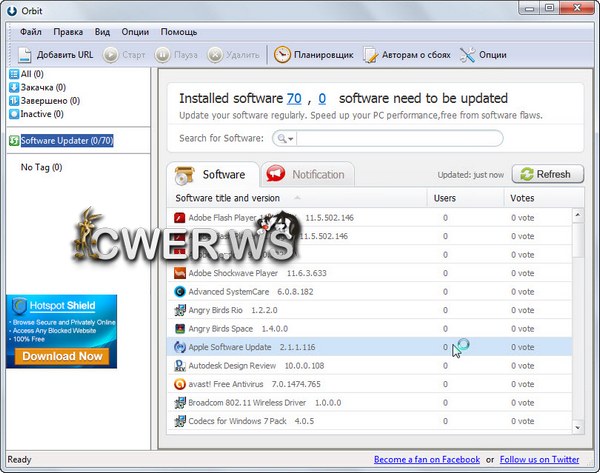This screenshot has height=473, width=600.
Task: Open the Планировщик scheduler clock icon
Action: (283, 54)
